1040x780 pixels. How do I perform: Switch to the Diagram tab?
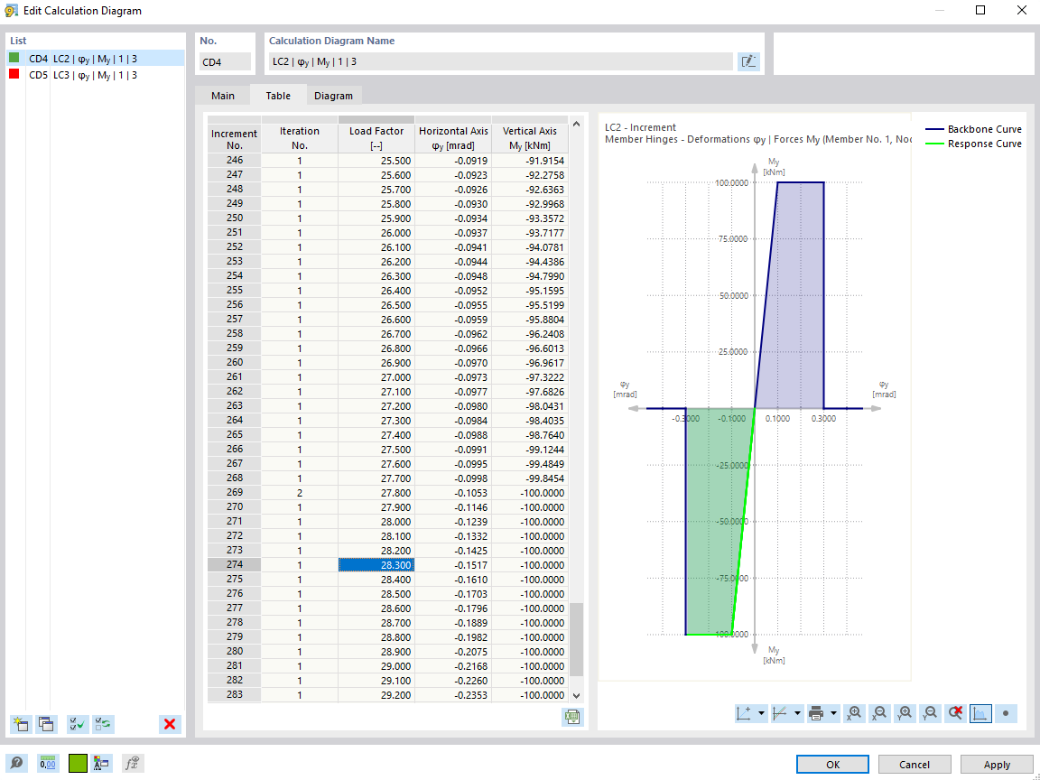pyautogui.click(x=333, y=96)
